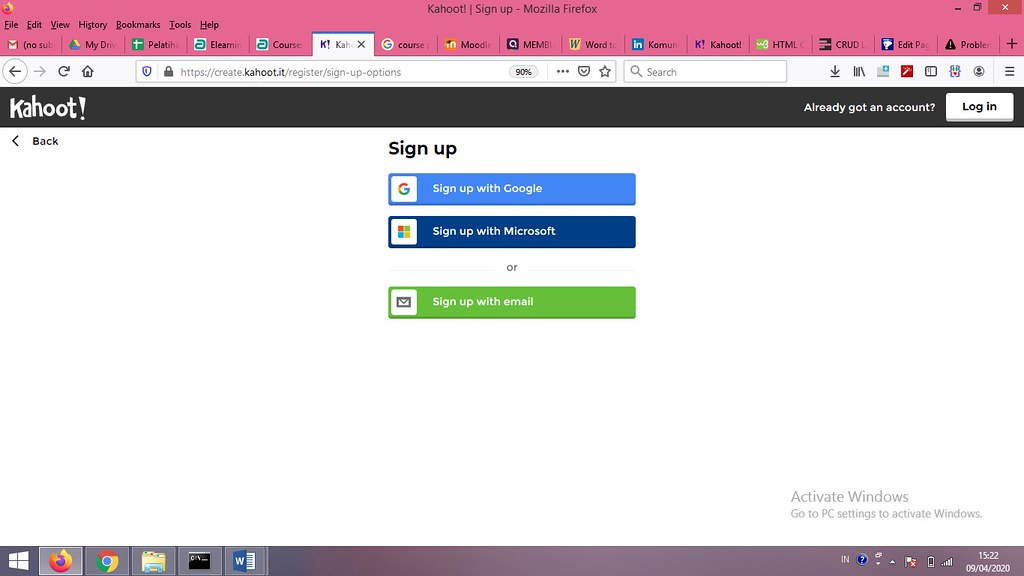Choose Sign up with Microsoft

click(x=511, y=232)
